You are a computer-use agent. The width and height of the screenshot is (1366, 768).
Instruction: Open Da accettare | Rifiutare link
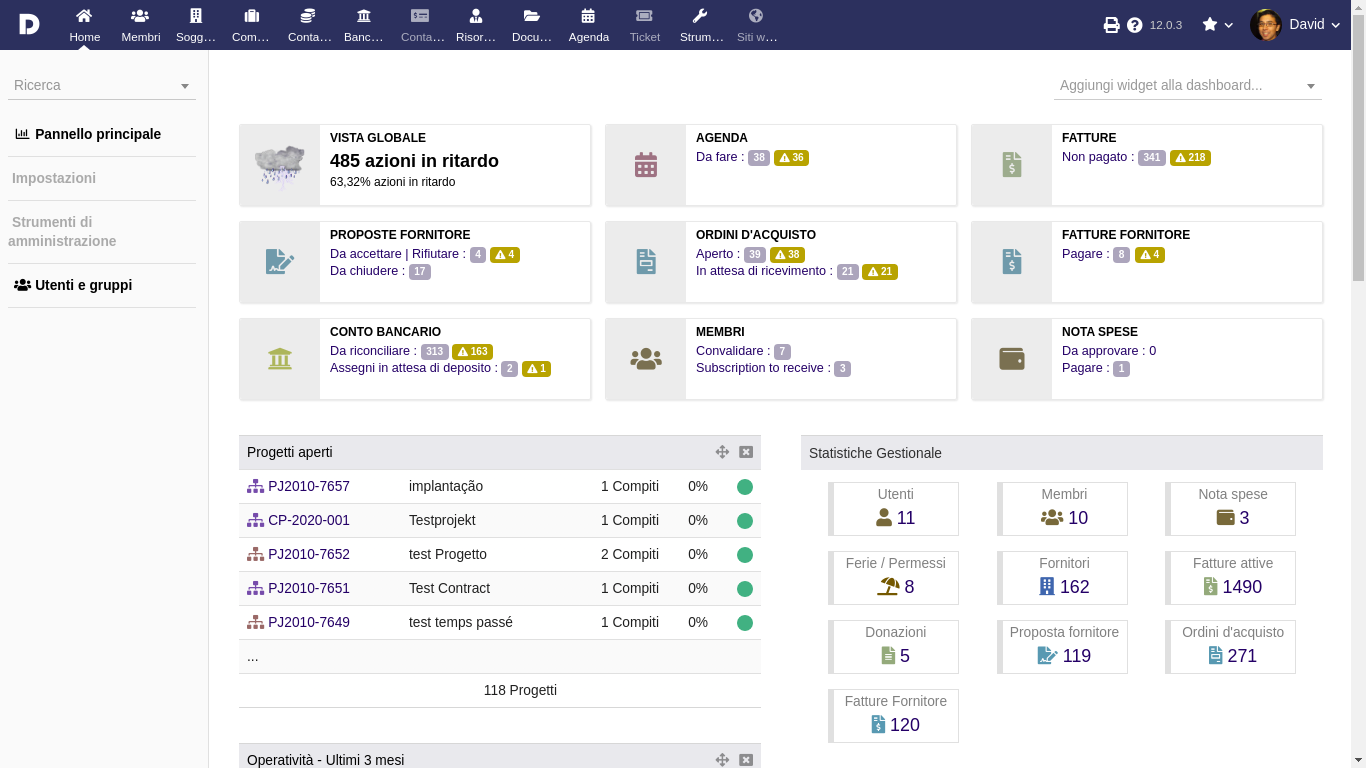click(x=398, y=254)
